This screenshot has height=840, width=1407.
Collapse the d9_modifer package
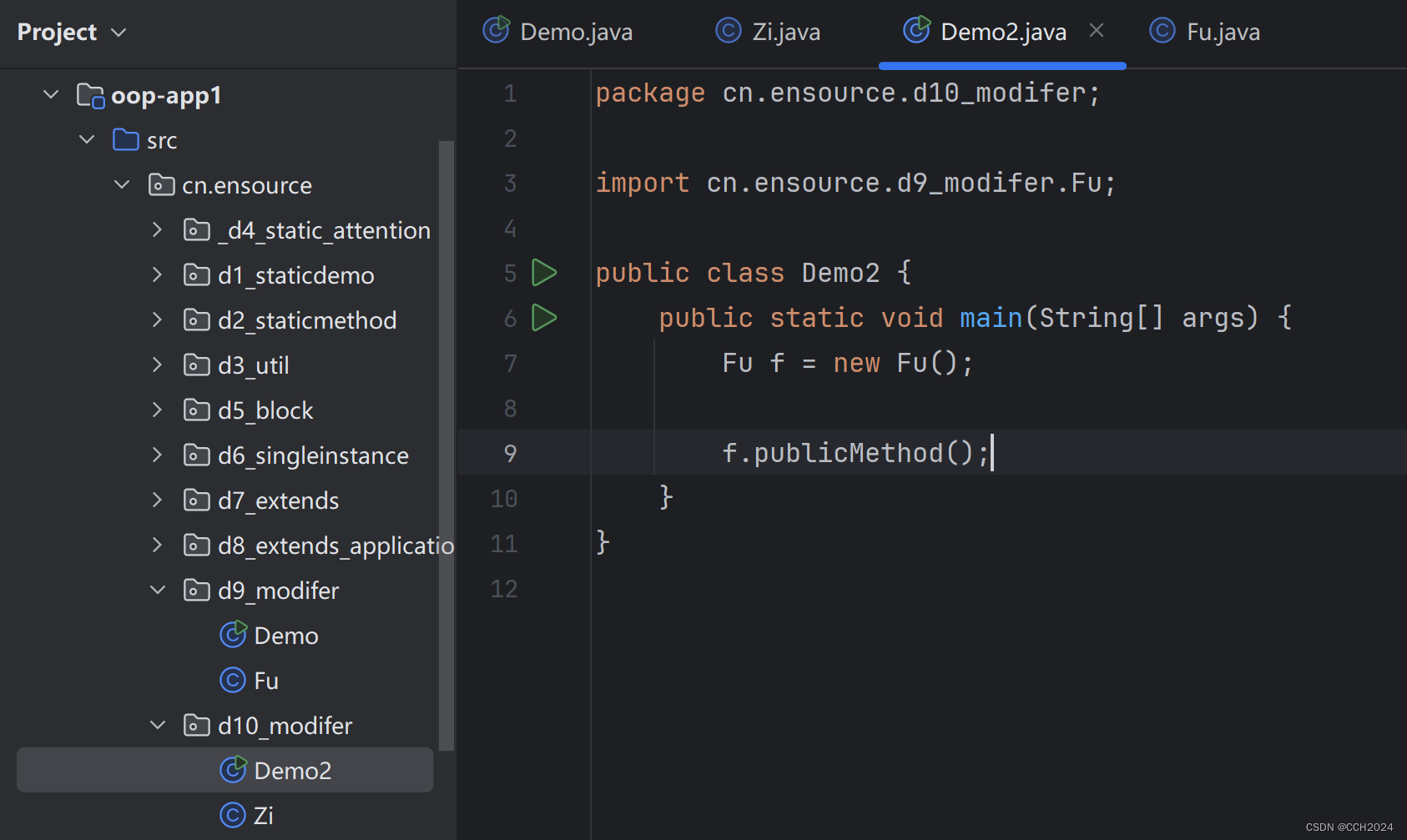[x=157, y=591]
